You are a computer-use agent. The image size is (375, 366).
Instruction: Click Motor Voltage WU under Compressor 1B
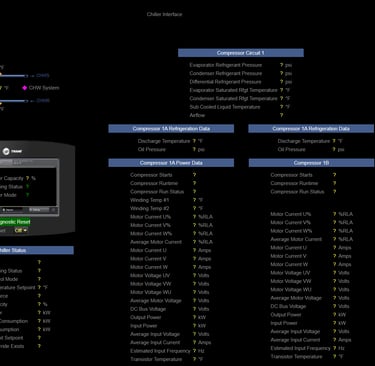click(x=291, y=289)
